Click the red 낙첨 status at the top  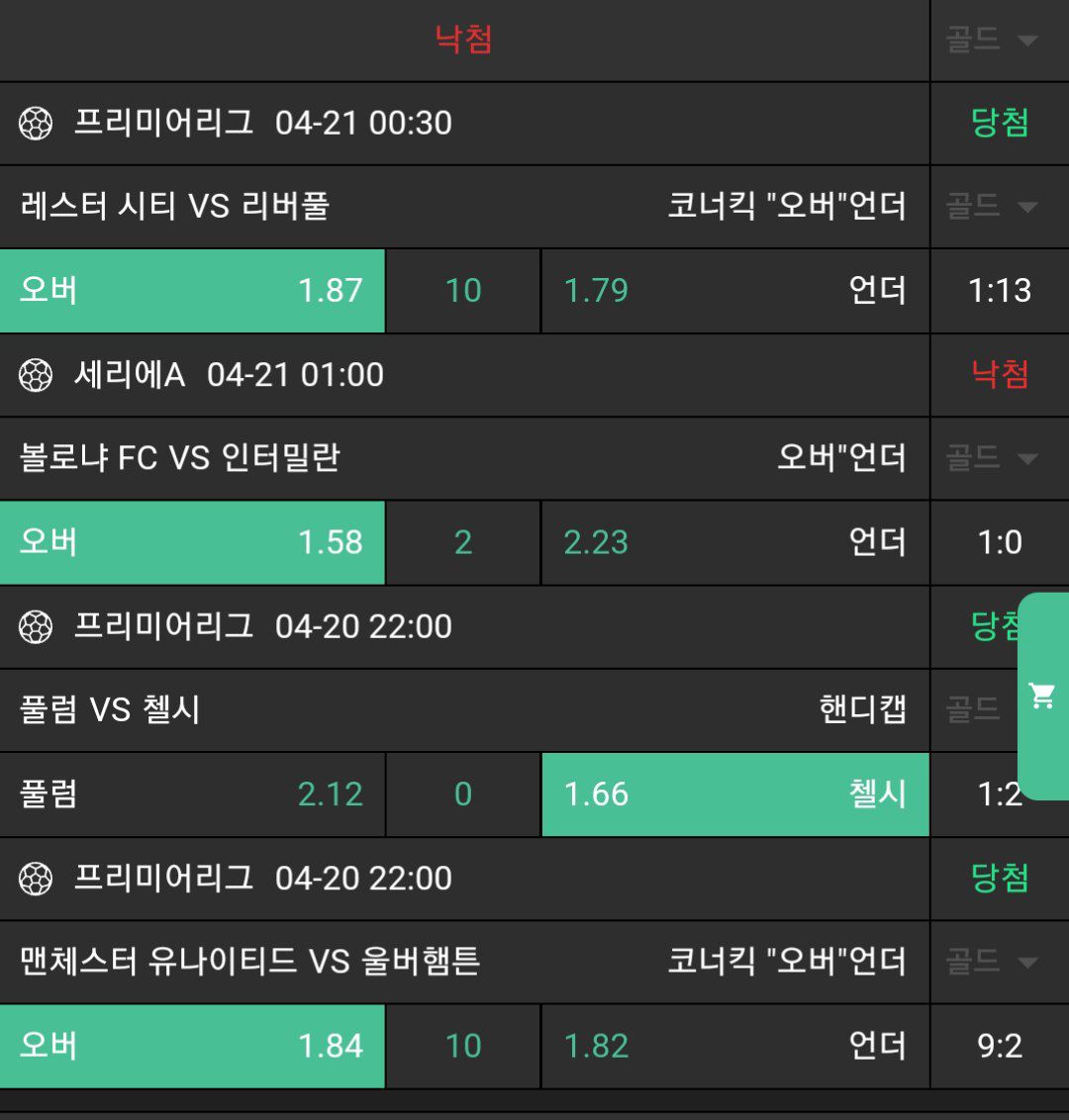click(x=463, y=40)
